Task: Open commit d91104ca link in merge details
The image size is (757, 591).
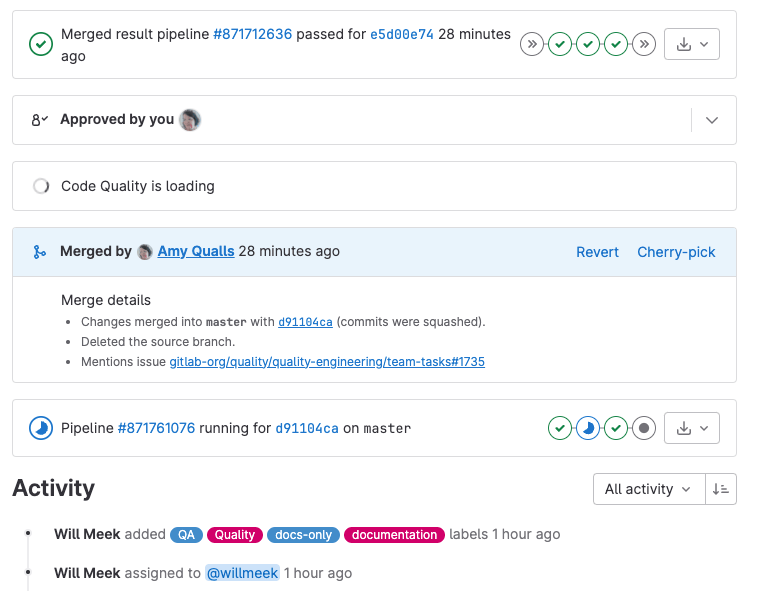Action: point(305,322)
